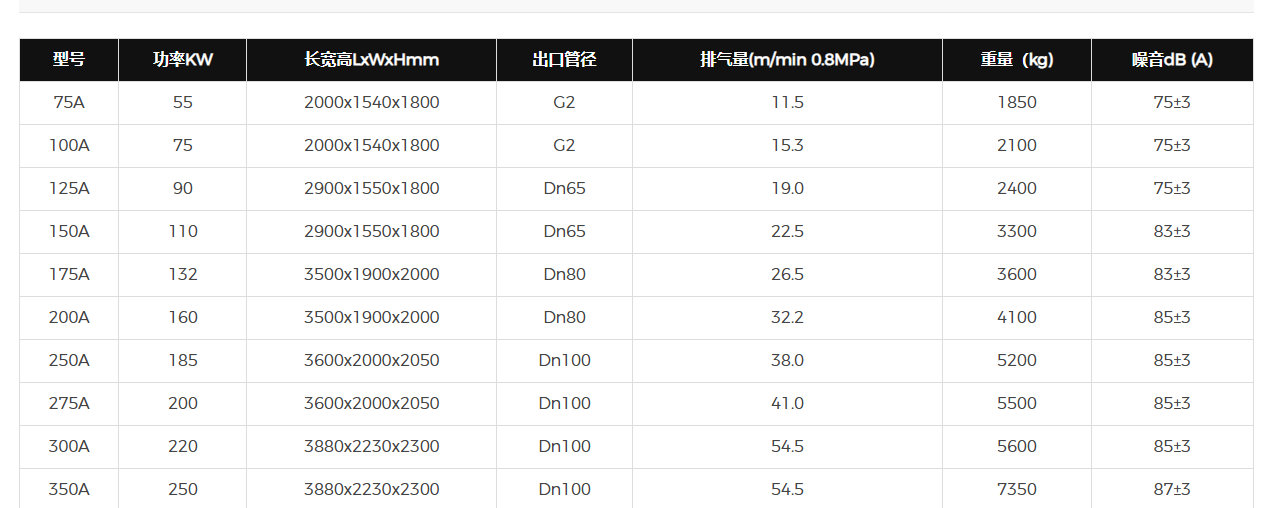Click the 350A model cell
The width and height of the screenshot is (1269, 508).
tap(69, 490)
